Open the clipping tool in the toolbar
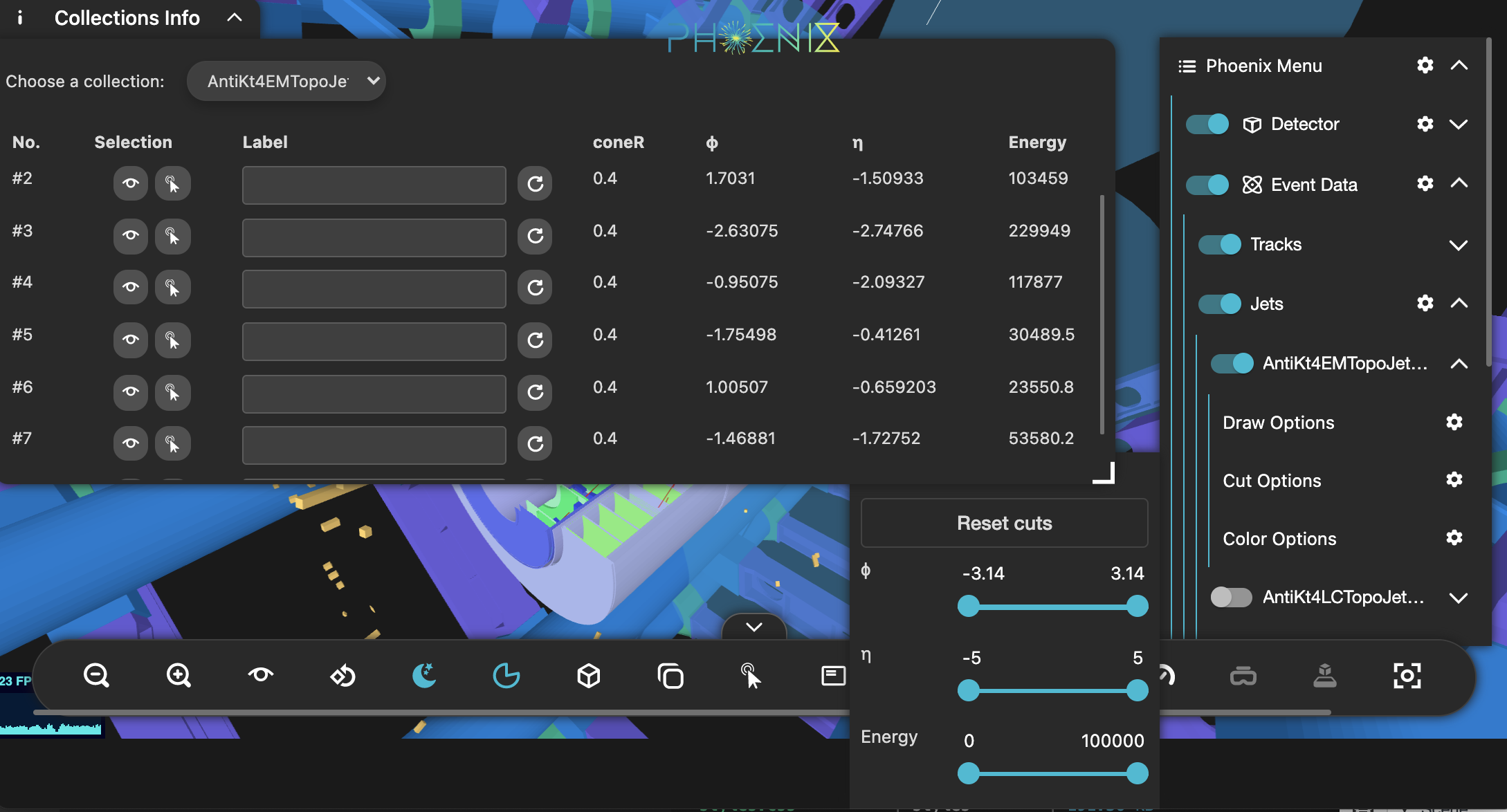The width and height of the screenshot is (1507, 812). (507, 676)
